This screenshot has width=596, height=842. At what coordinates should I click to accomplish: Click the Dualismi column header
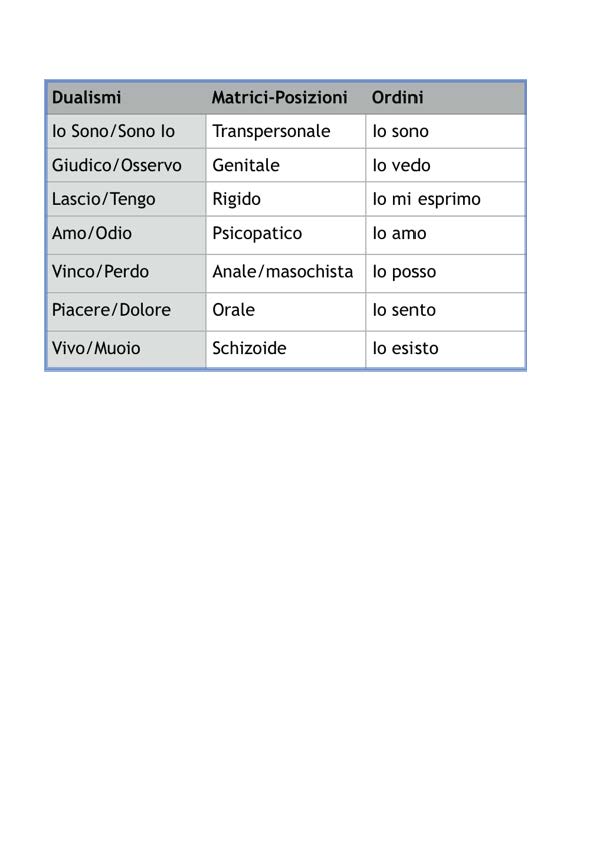click(x=126, y=98)
